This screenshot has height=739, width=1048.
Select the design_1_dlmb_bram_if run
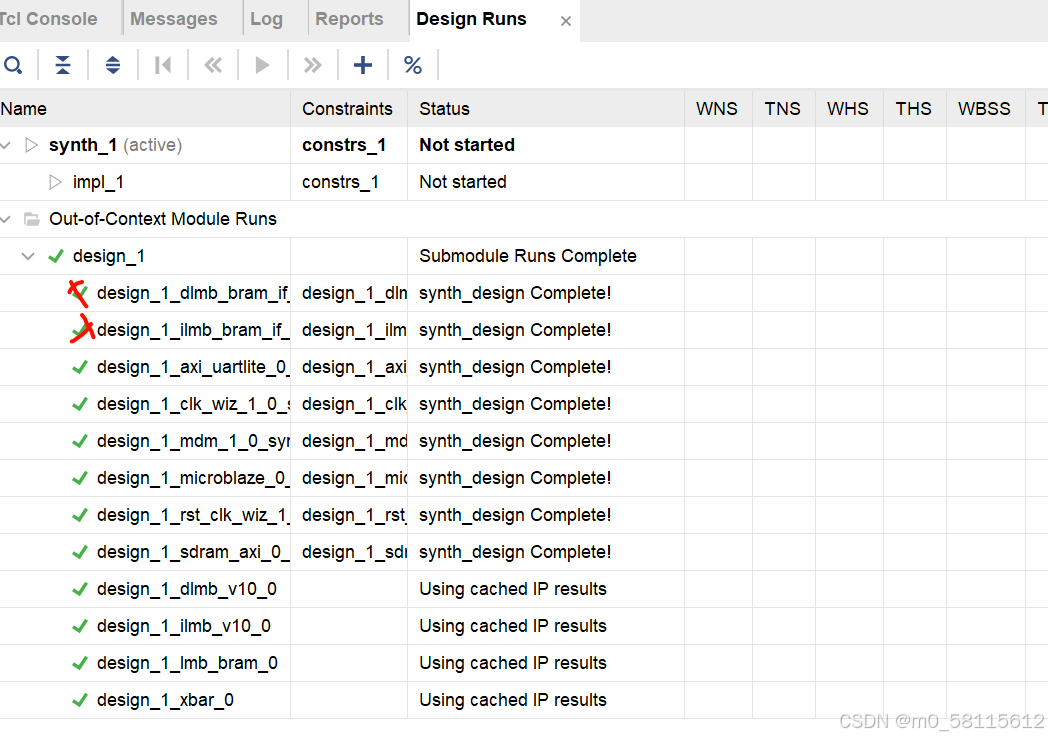coord(193,293)
